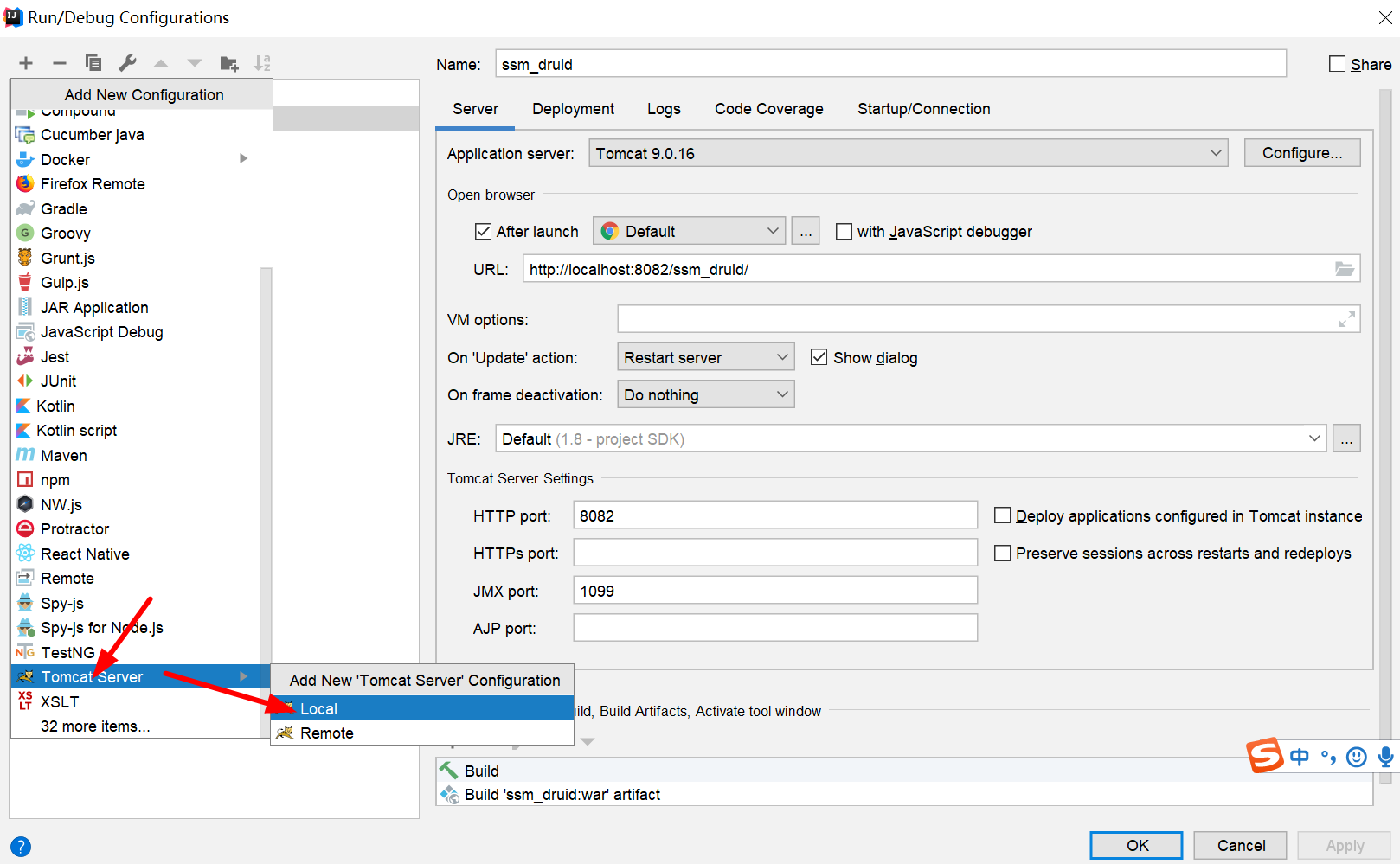This screenshot has height=864, width=1400.
Task: Select Firefox Remote configuration type
Action: 135,184
